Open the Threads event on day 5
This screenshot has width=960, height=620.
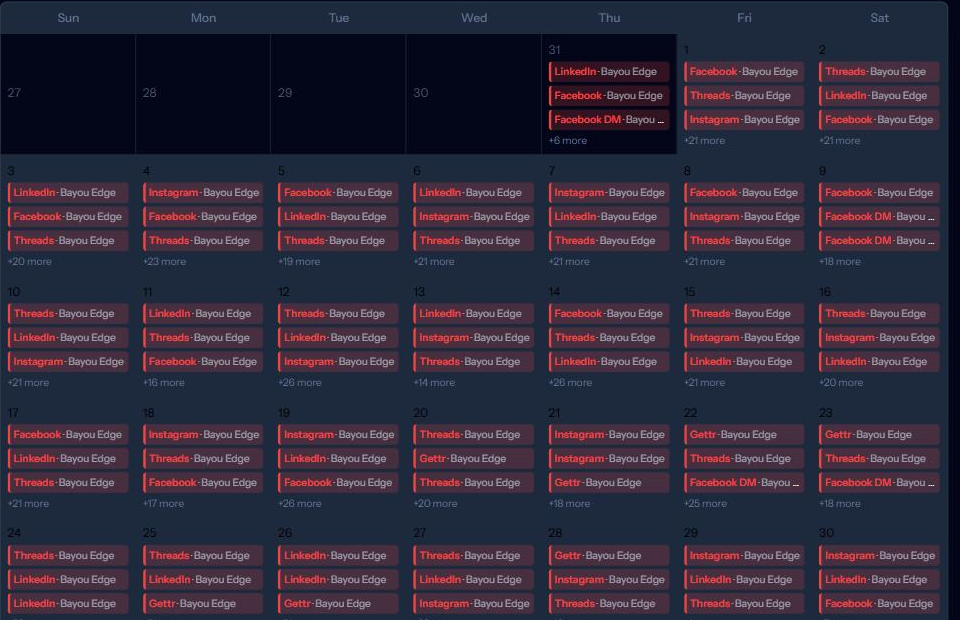(x=339, y=241)
